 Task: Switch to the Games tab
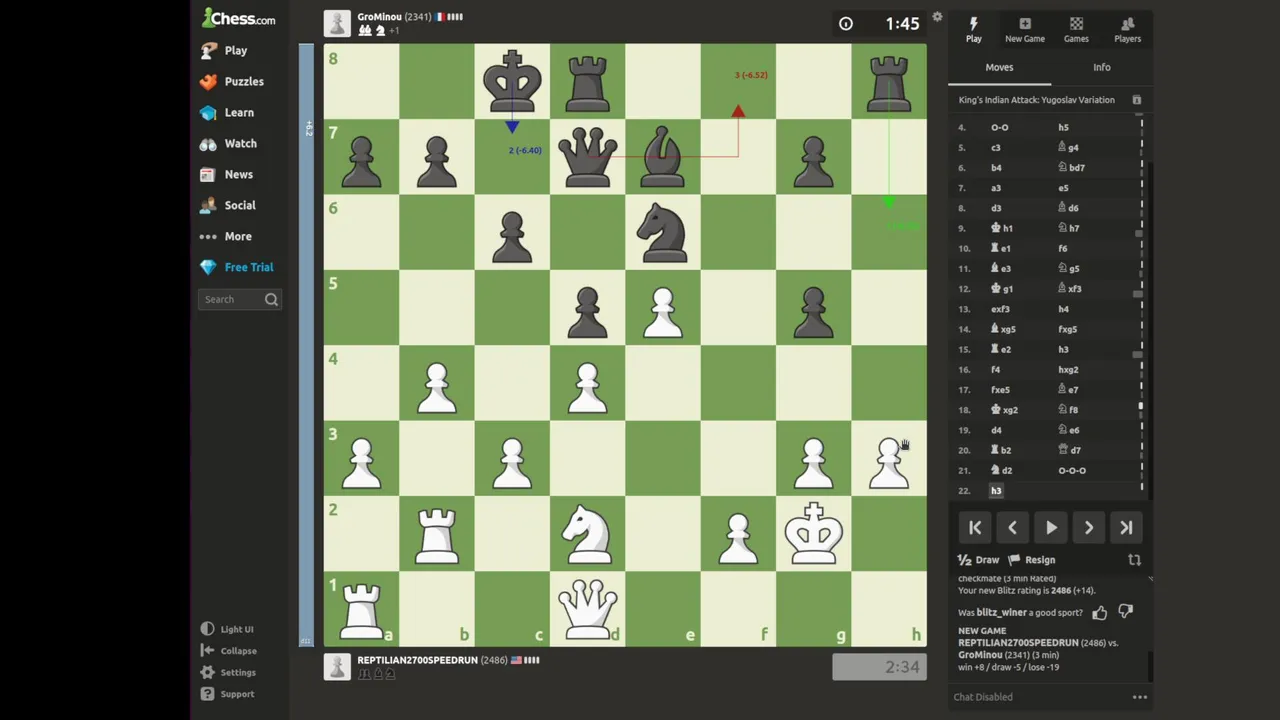click(1076, 30)
